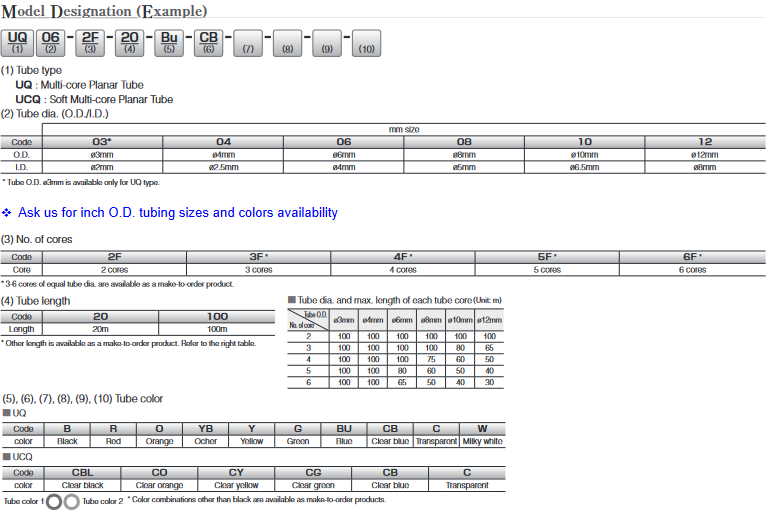
Task: Click code '03*' in tube dia. table
Action: (102, 142)
